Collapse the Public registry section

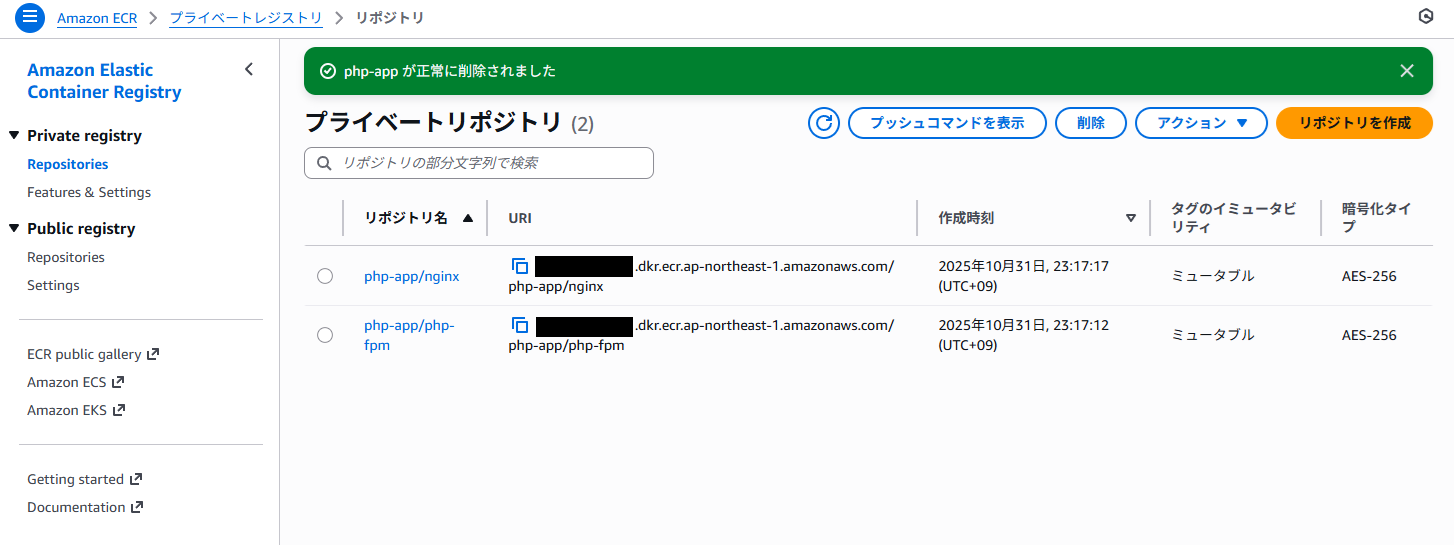(14, 229)
